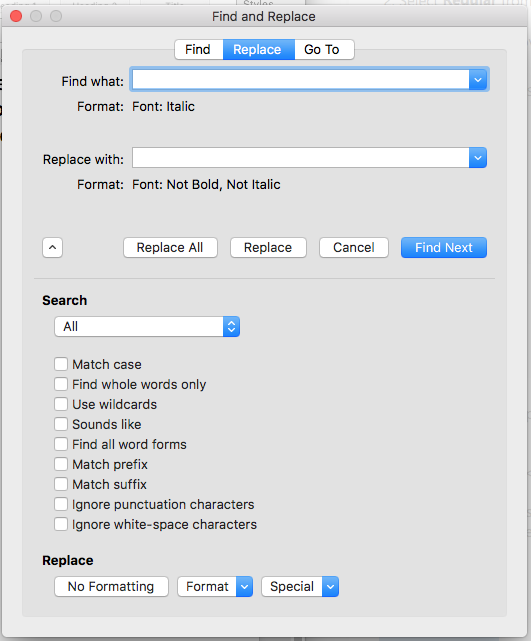
Task: Switch to the Go To tab
Action: pos(323,49)
